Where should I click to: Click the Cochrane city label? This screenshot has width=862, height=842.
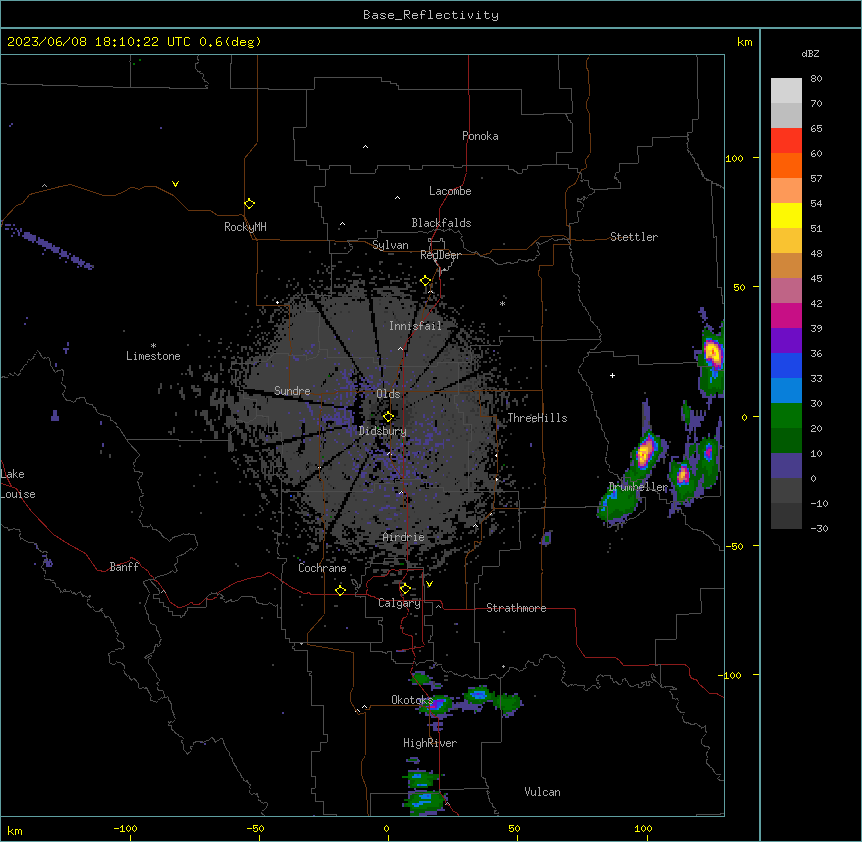(322, 568)
